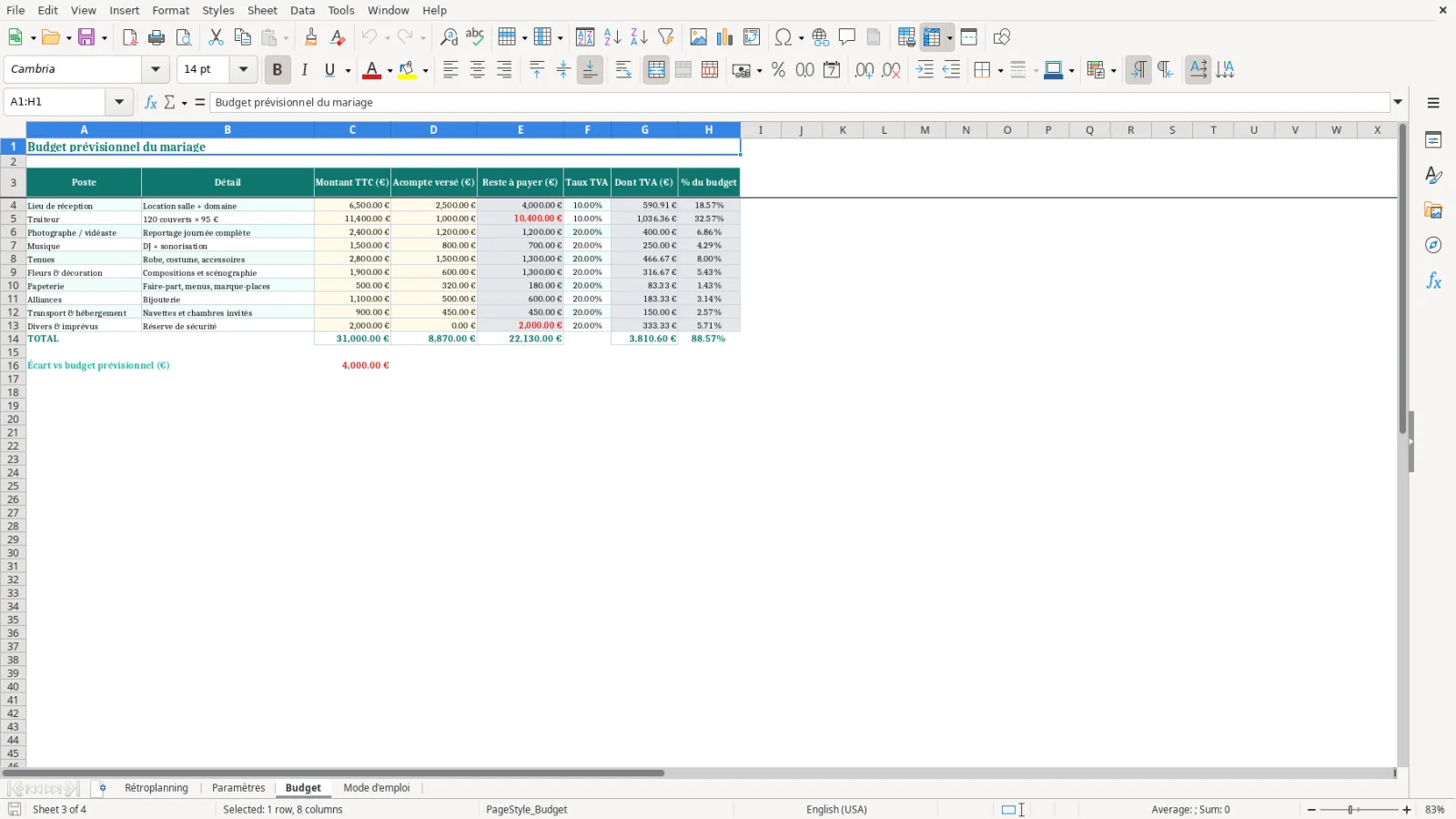Viewport: 1456px width, 819px height.
Task: Clone formatting paintbrush tool
Action: pos(311,37)
